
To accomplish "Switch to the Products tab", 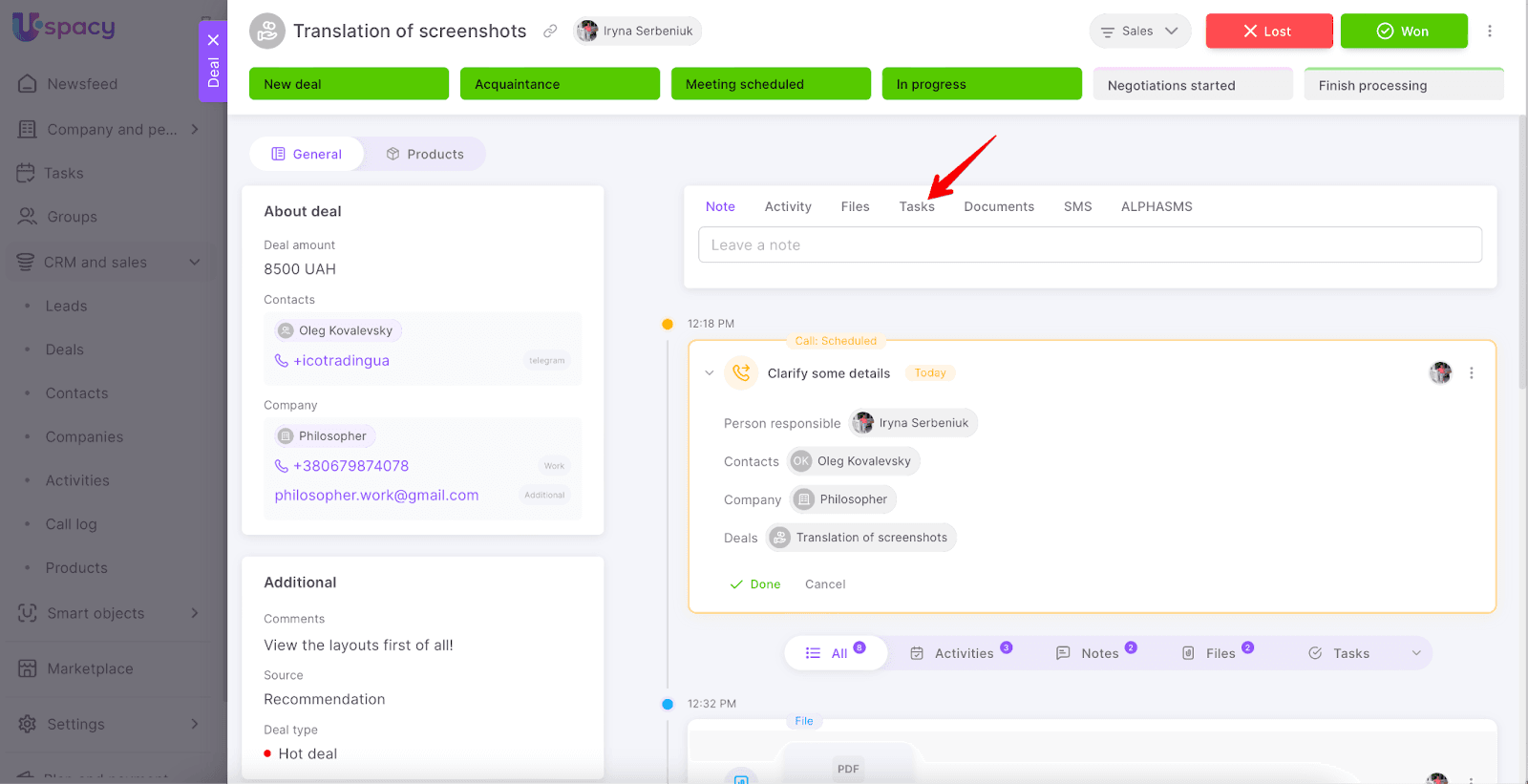I will click(425, 154).
